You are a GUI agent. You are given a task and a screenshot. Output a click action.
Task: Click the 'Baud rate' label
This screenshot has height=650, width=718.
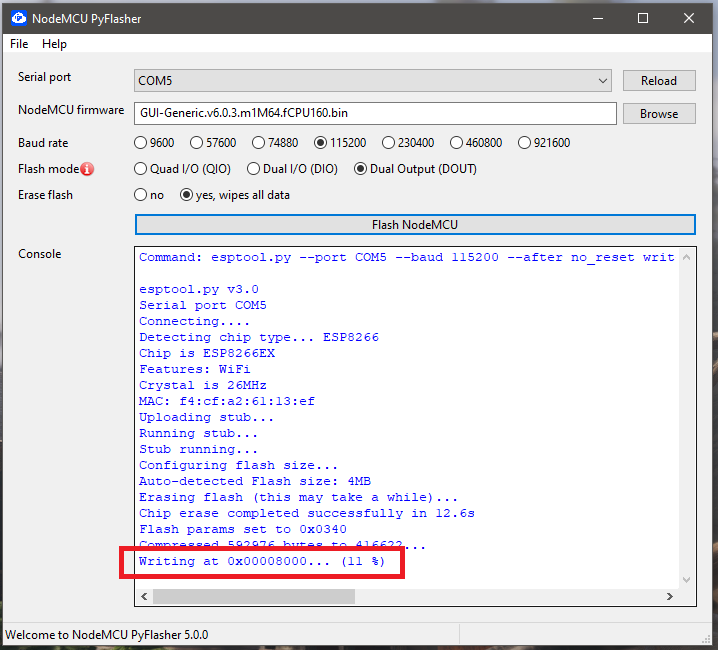43,143
